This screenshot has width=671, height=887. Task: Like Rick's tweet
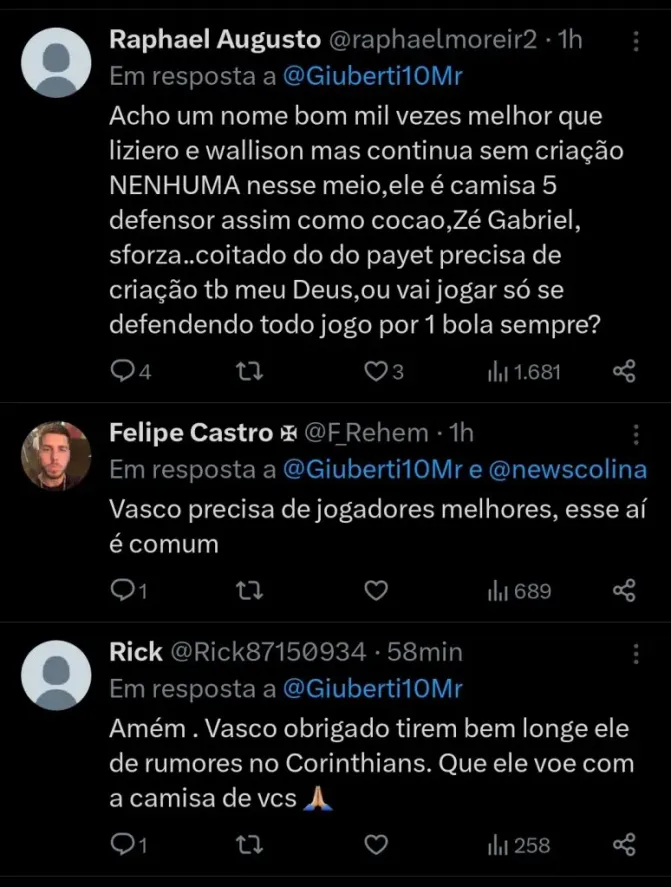(375, 845)
